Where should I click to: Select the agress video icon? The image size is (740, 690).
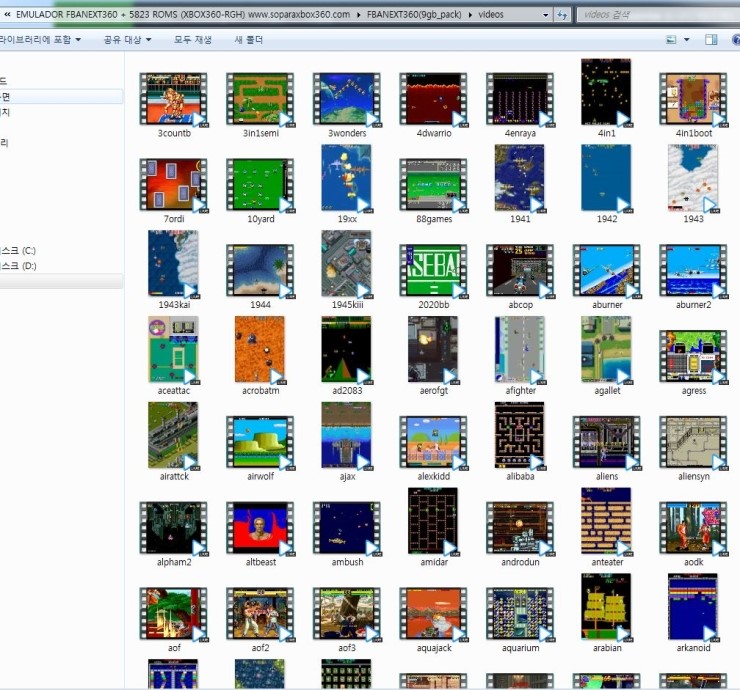693,357
